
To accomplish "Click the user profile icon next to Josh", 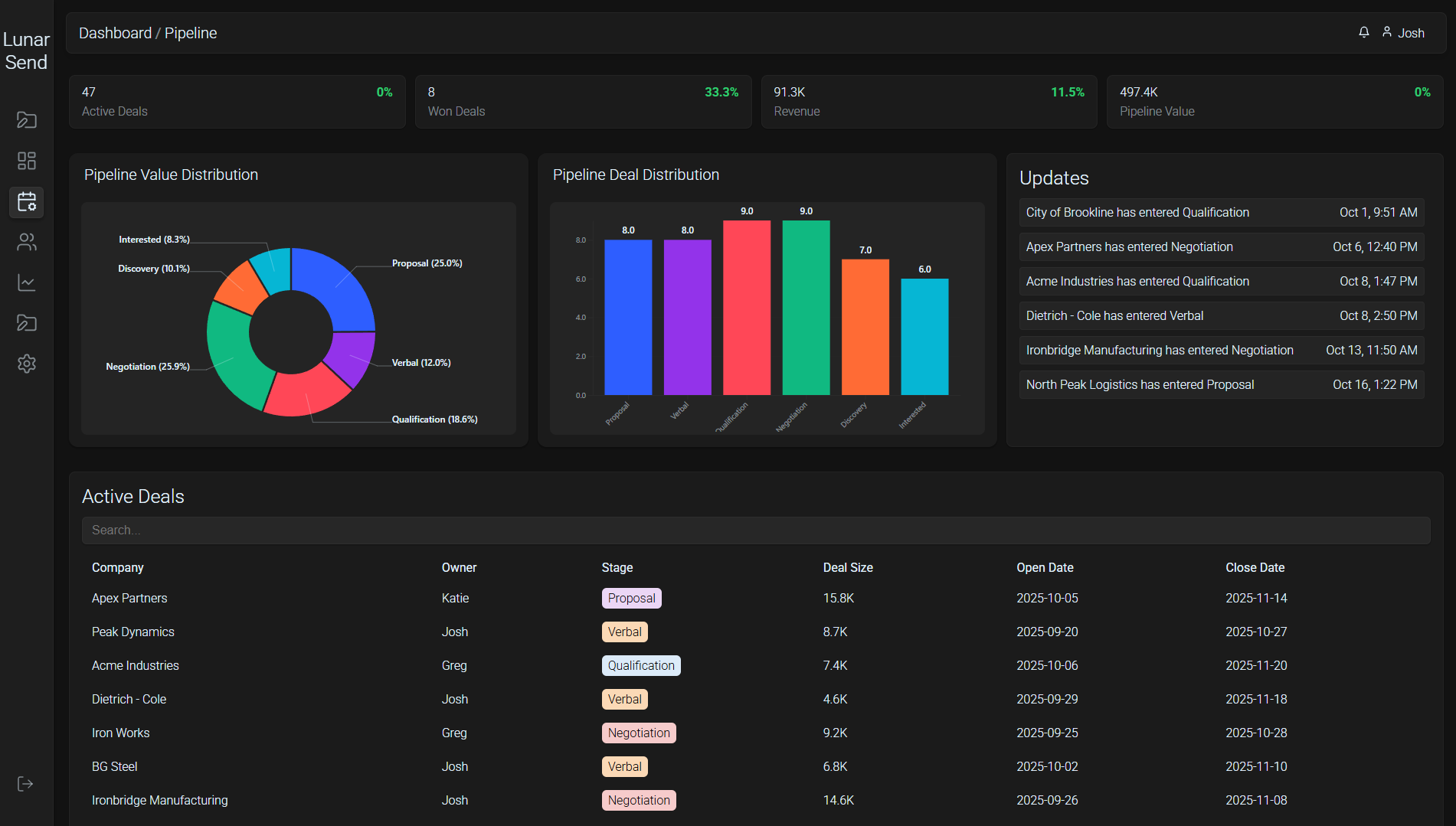I will point(1386,32).
